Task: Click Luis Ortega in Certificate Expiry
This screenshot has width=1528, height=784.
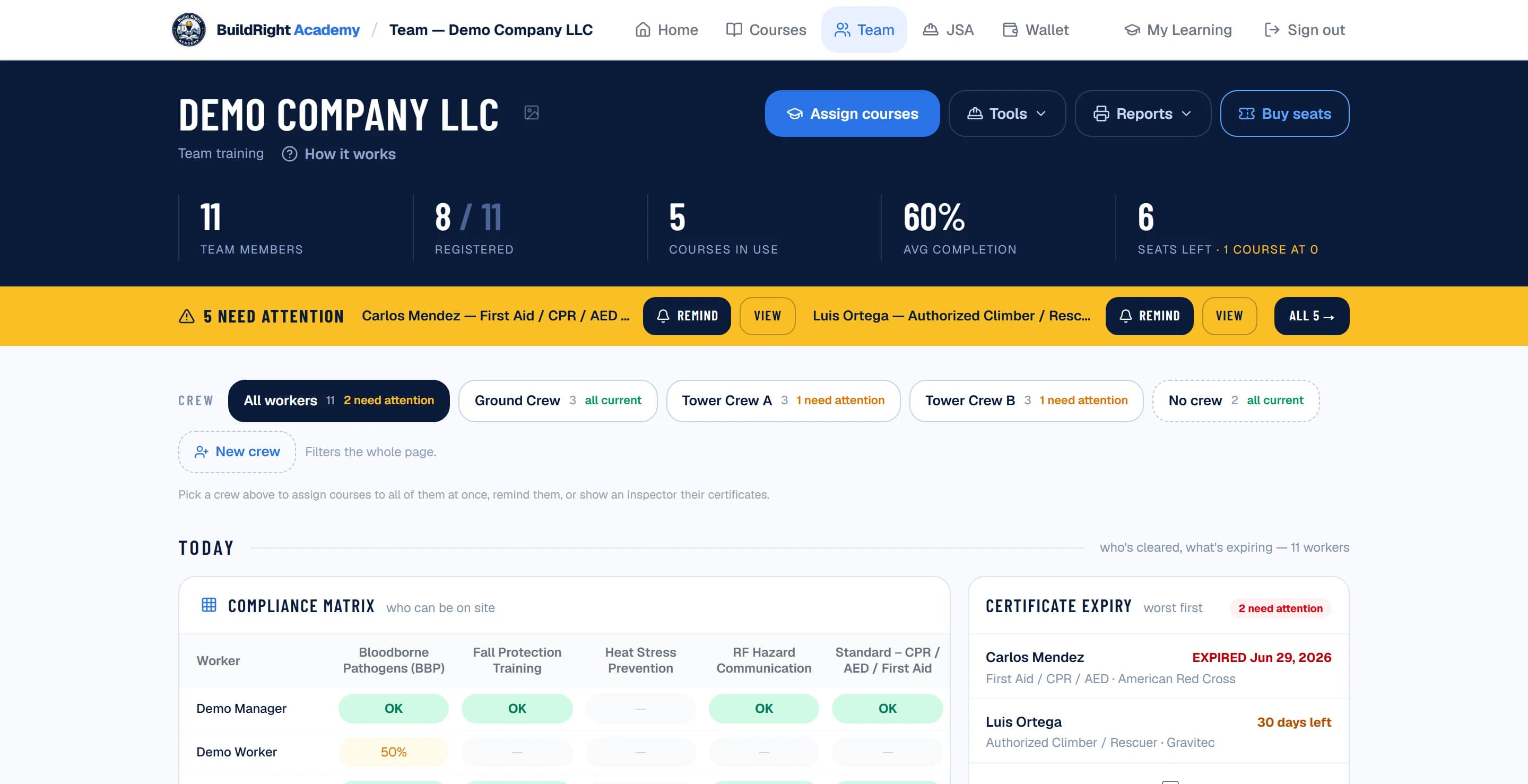Action: [1158, 732]
